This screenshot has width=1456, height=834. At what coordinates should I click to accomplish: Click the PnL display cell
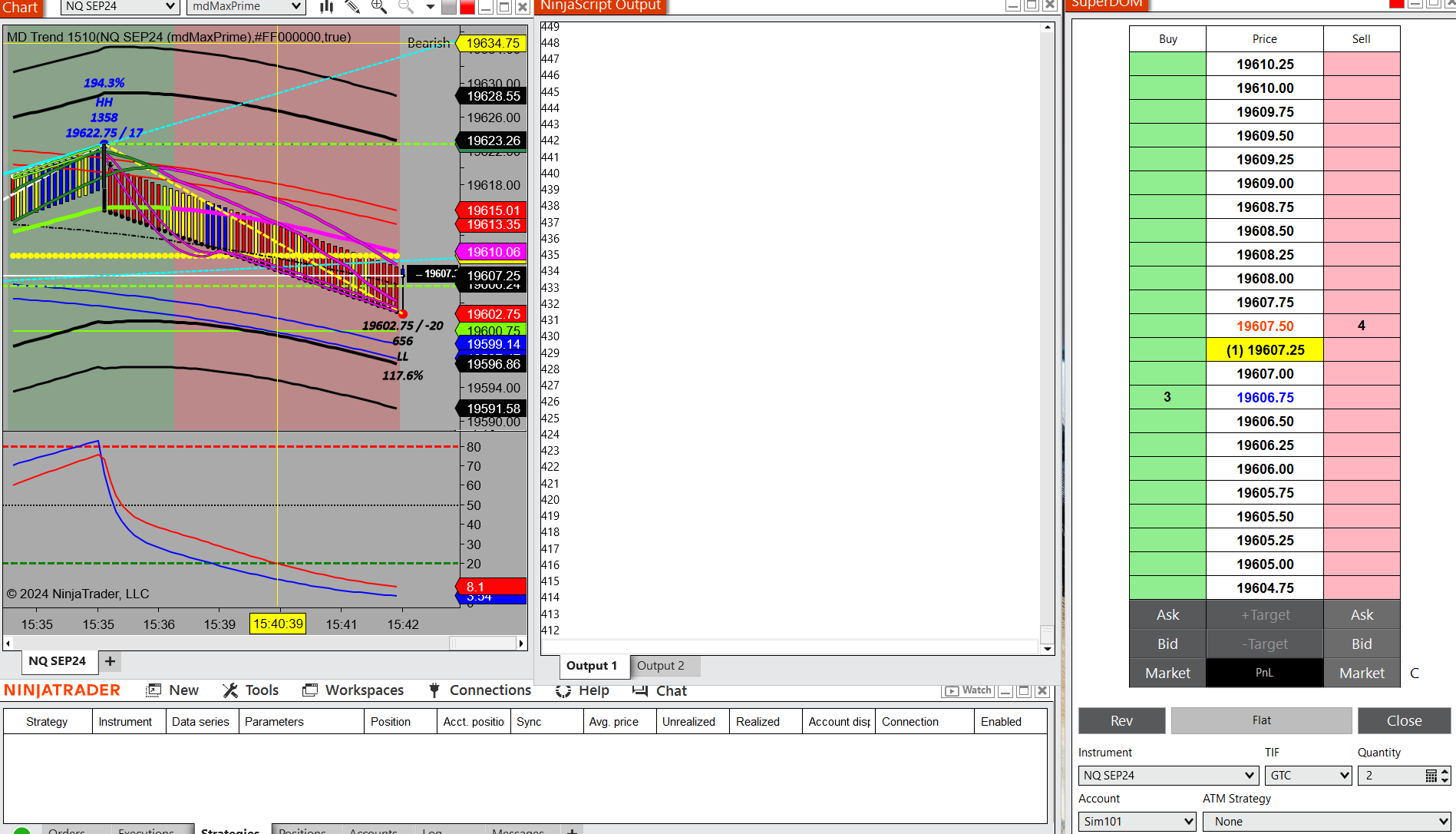[1265, 673]
